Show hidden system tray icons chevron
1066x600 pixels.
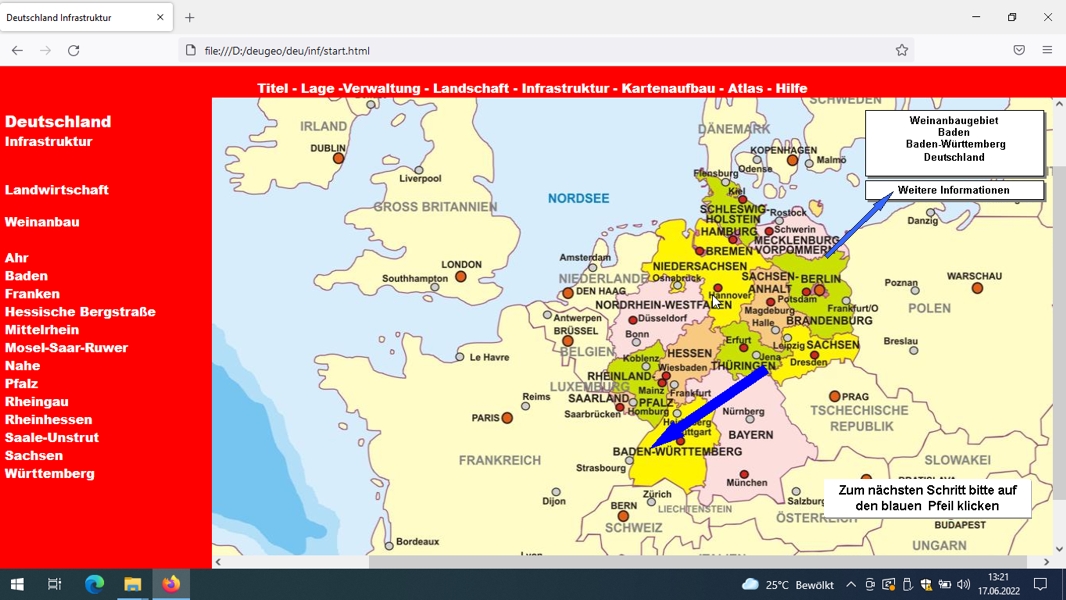(x=850, y=584)
